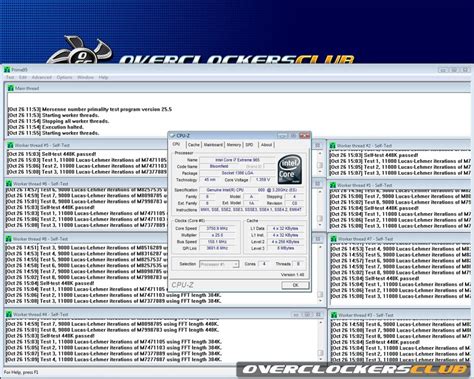474x379 pixels.
Task: Click 'Mersenne number primality test program' log line
Action: pyautogui.click(x=90, y=109)
